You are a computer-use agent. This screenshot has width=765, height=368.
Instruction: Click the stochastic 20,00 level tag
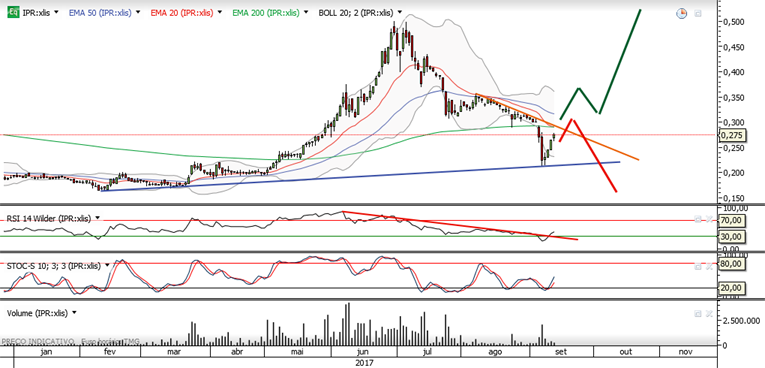(731, 288)
